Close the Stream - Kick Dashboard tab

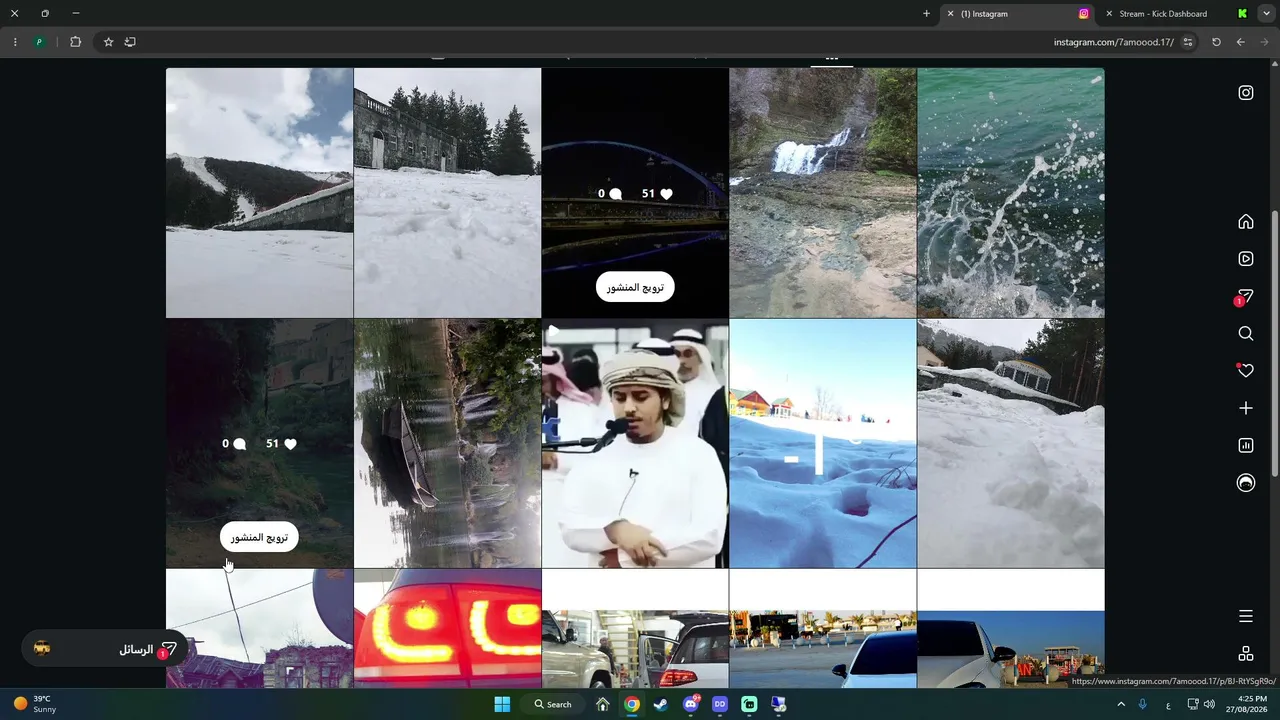[x=1109, y=14]
